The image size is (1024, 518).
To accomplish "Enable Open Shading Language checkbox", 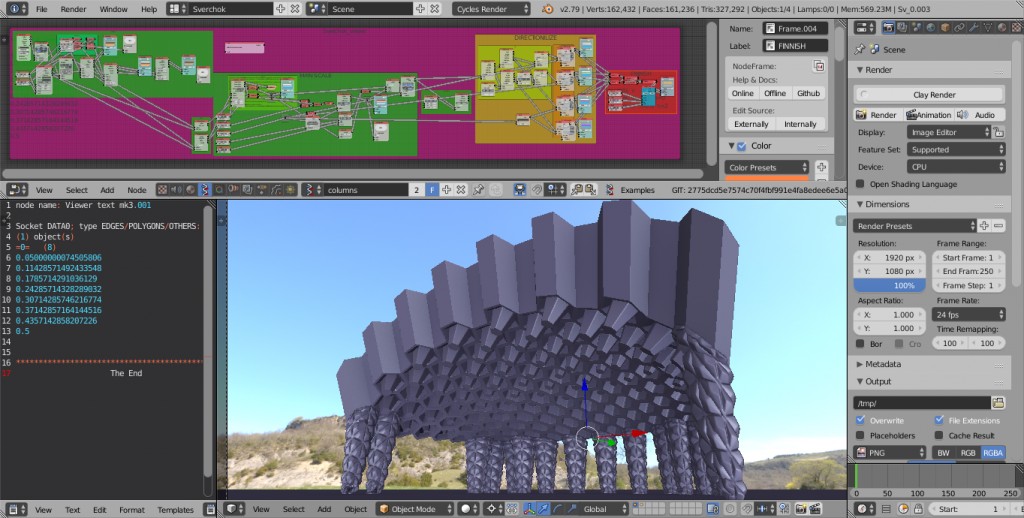I will click(x=860, y=184).
